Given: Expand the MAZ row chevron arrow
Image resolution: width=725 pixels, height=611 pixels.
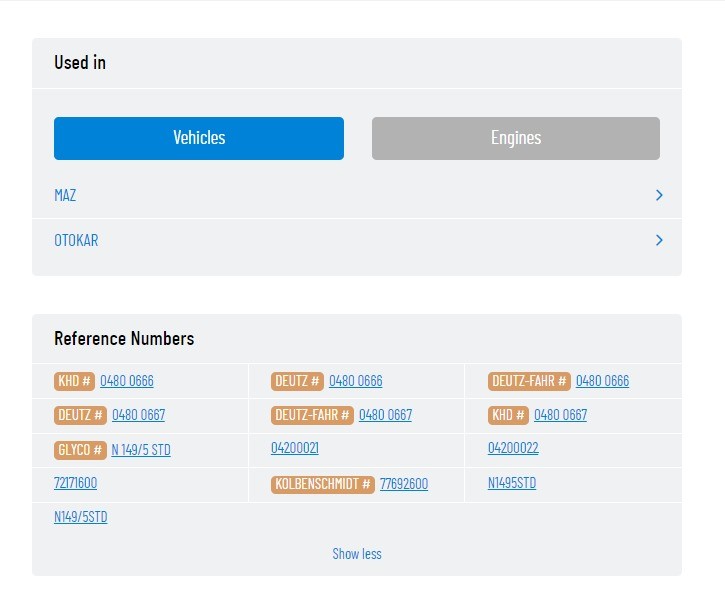Looking at the screenshot, I should (659, 195).
